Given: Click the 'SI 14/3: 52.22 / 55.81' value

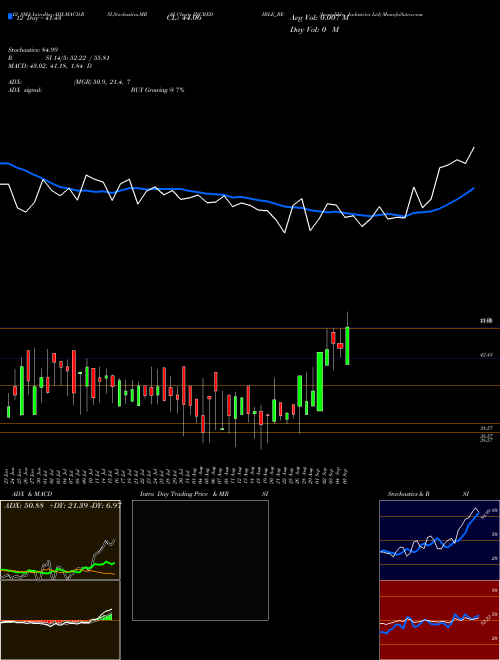Looking at the screenshot, I should tap(77, 58).
